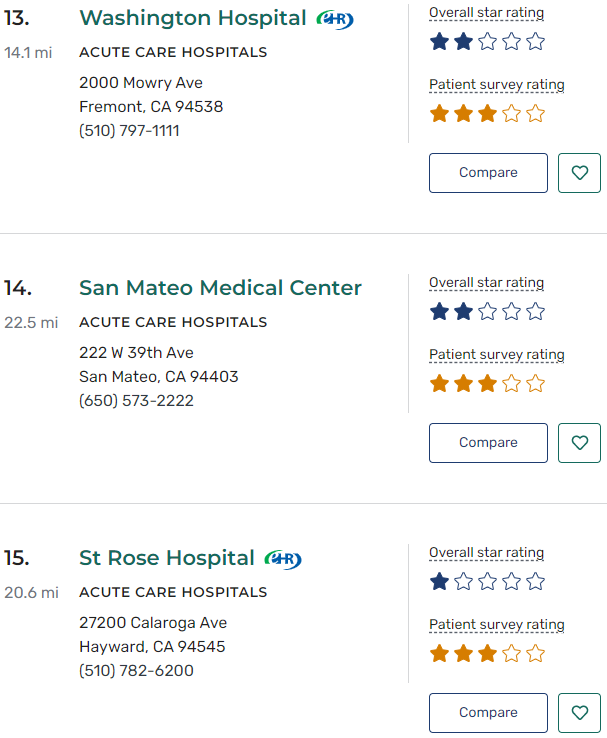The height and width of the screenshot is (738, 607).
Task: Click Overall star rating label for St Rose
Action: tap(486, 553)
